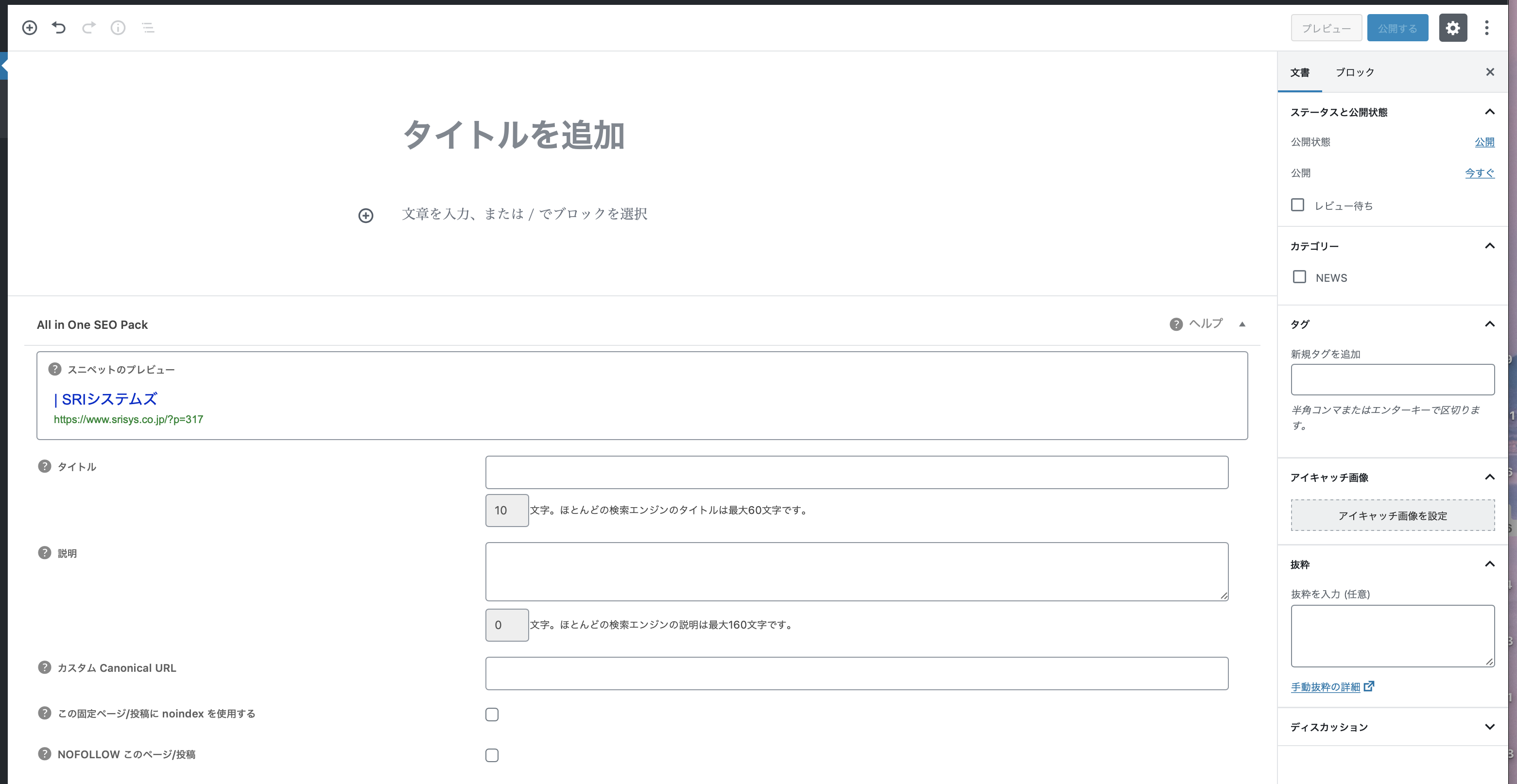Collapse the 抜粋 panel

click(1489, 564)
